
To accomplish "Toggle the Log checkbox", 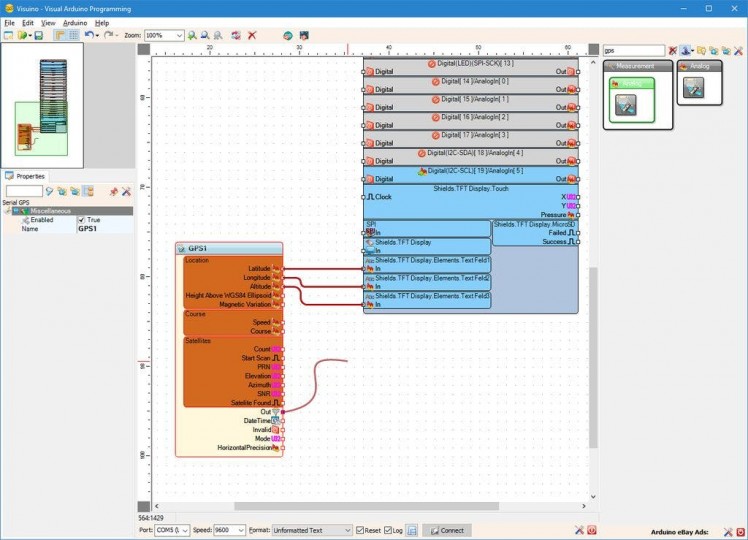I will click(388, 530).
